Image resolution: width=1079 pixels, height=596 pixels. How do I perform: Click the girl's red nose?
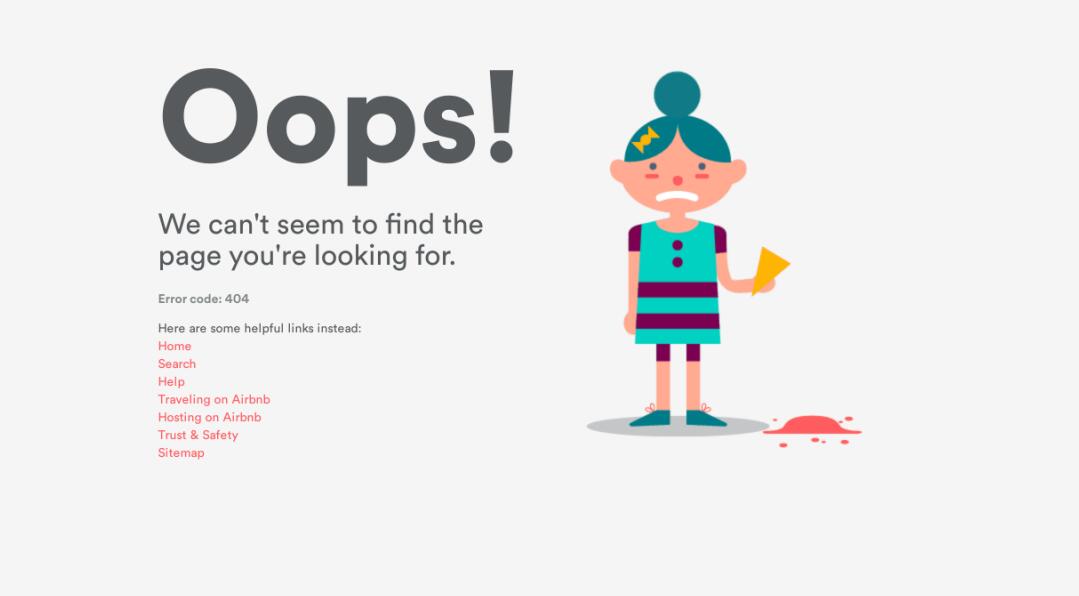tap(677, 180)
